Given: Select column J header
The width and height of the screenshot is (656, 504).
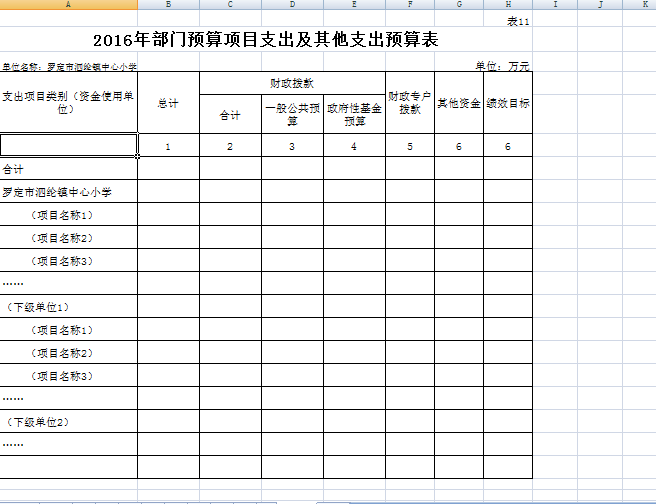Looking at the screenshot, I should click(x=598, y=5).
